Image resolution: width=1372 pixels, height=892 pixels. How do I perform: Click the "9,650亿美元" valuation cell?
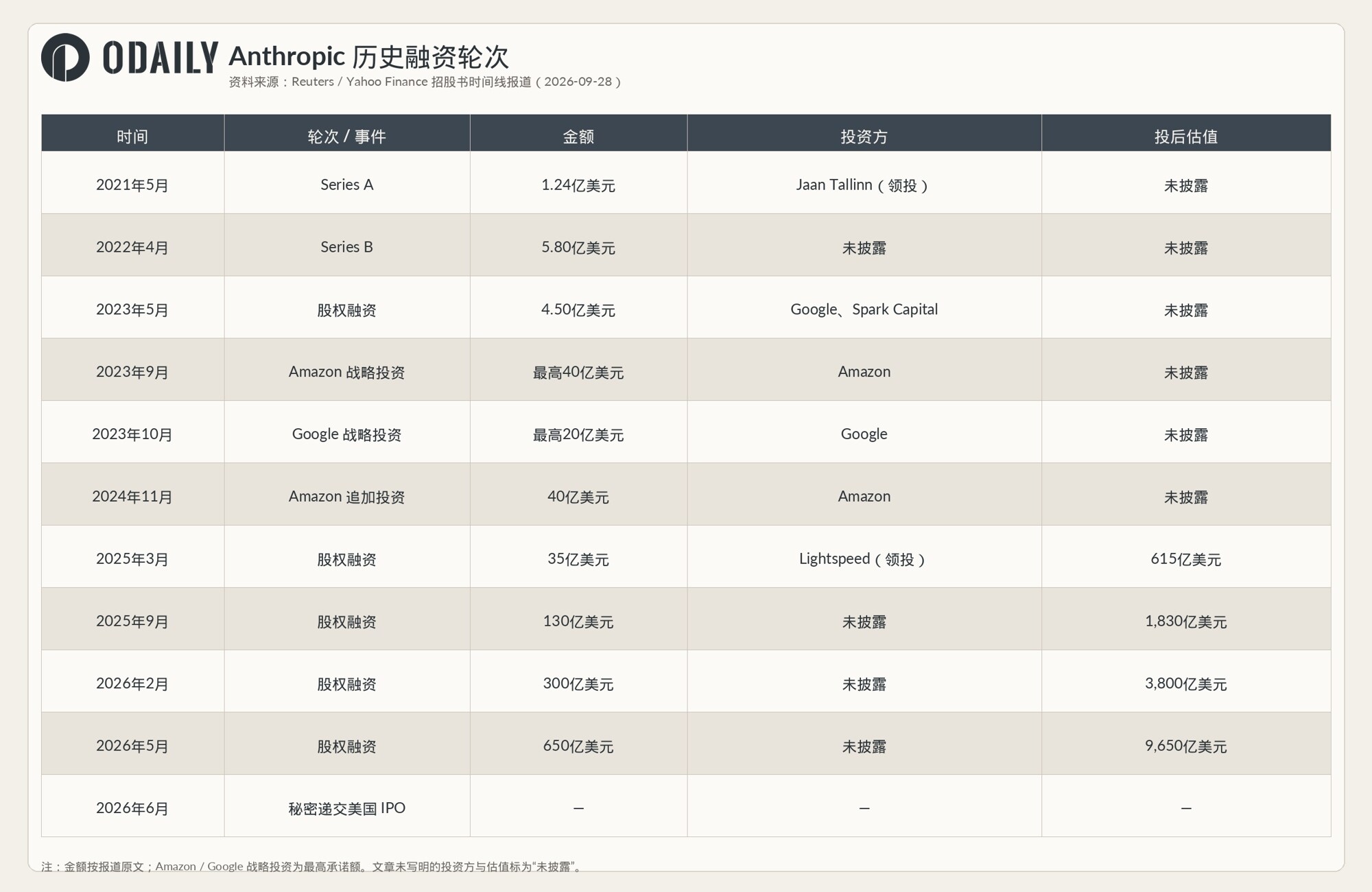(x=1186, y=743)
